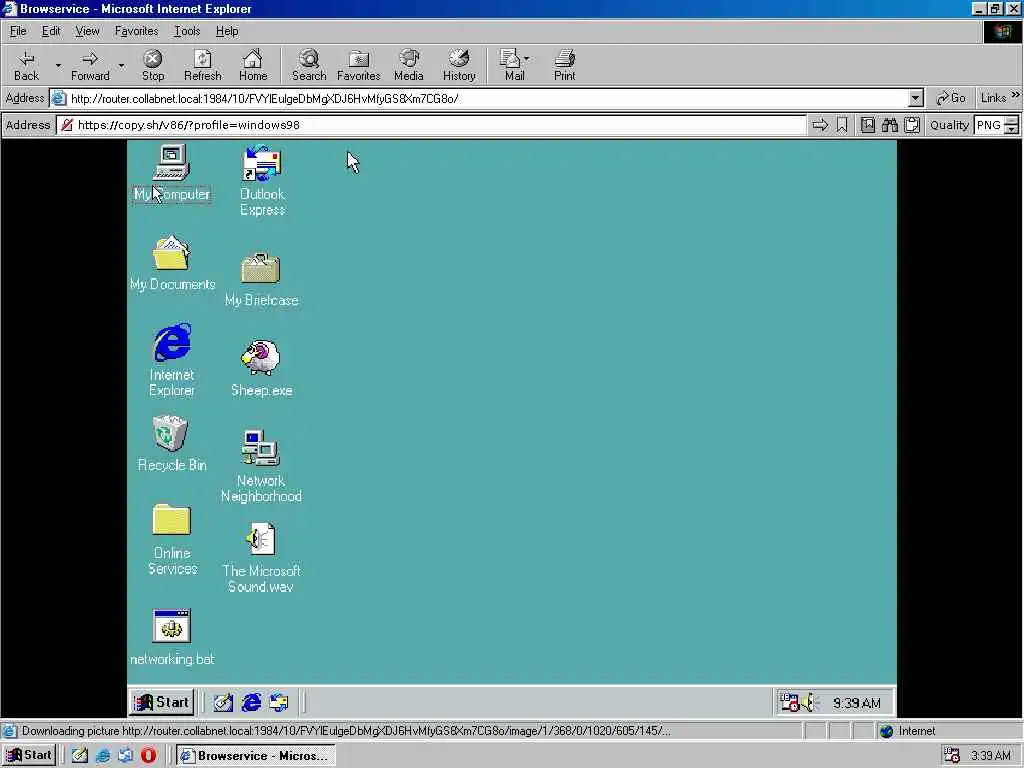
Task: Select Network Neighborhood icon
Action: 261,466
